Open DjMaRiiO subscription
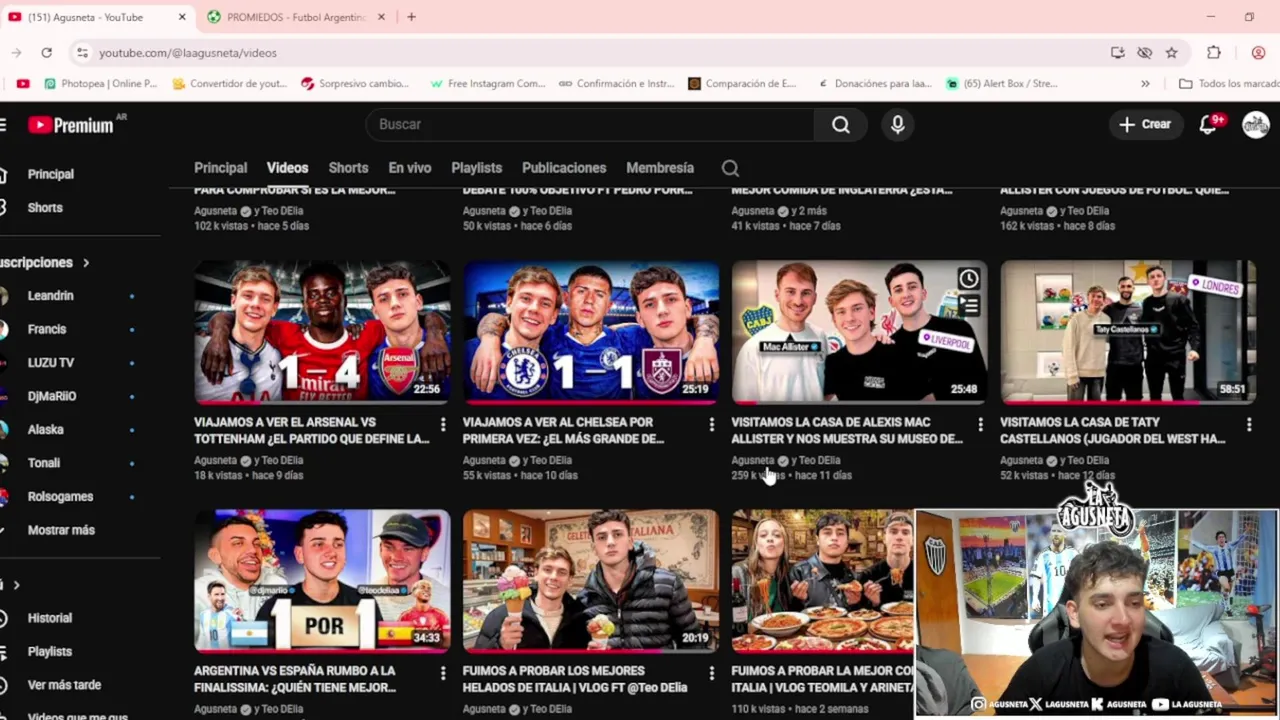 point(52,396)
